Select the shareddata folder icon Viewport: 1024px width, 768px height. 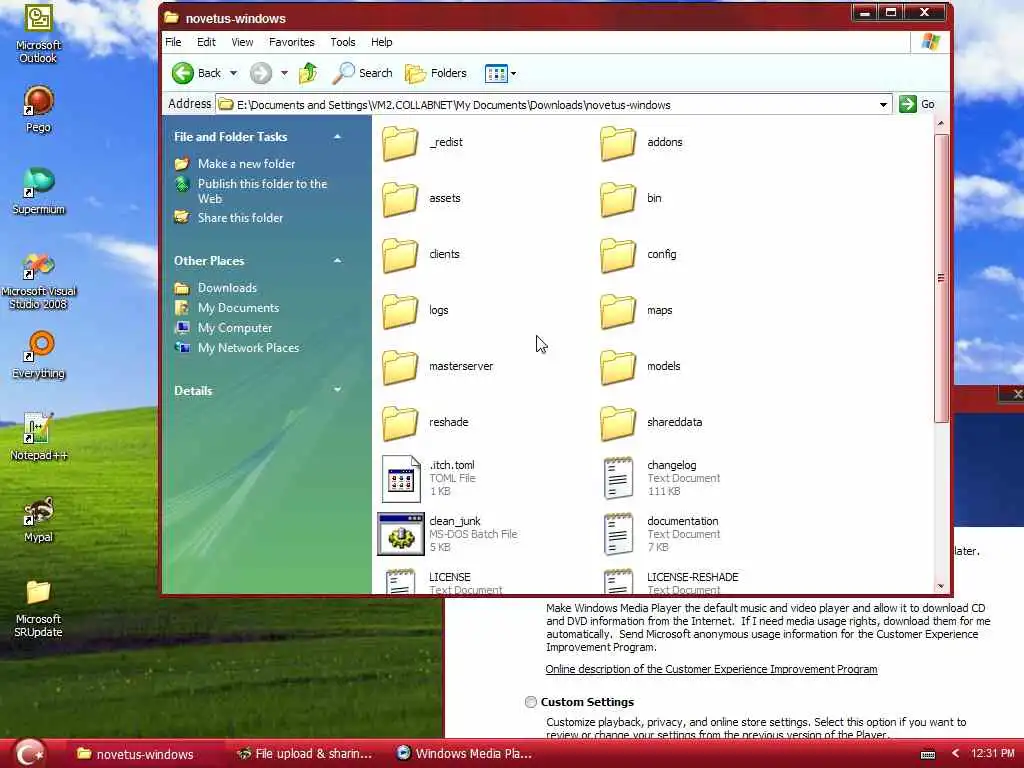(x=618, y=423)
